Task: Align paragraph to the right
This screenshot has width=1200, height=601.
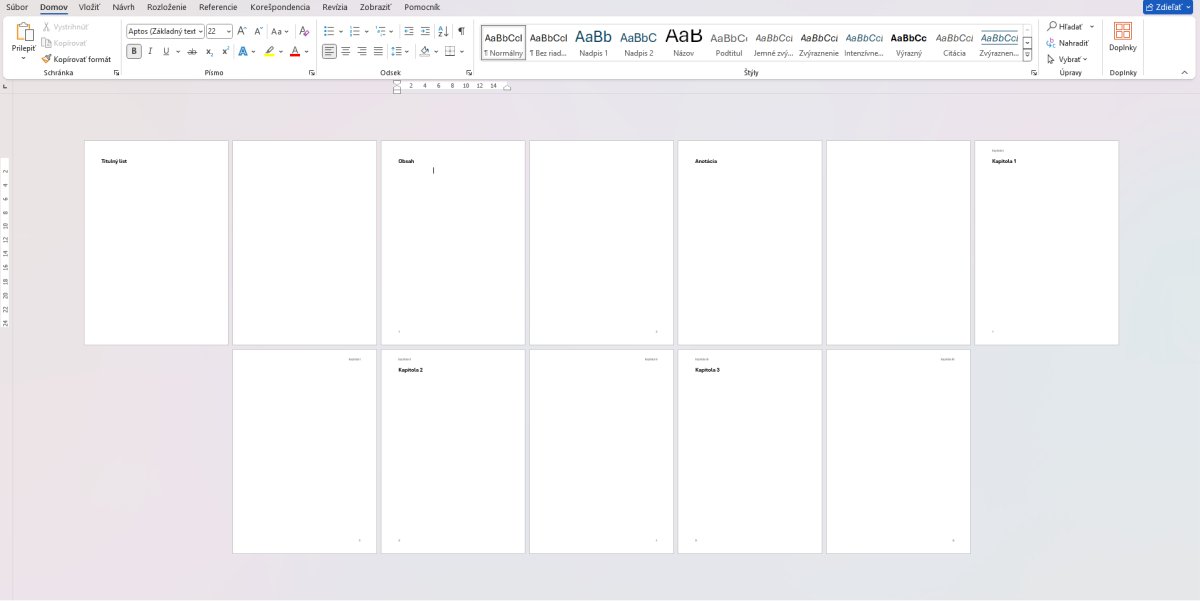Action: pyautogui.click(x=362, y=51)
